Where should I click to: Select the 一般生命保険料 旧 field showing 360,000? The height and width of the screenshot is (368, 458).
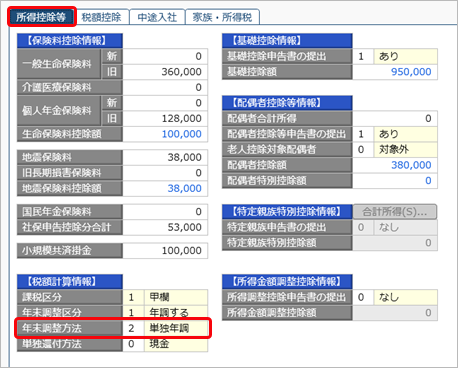click(165, 72)
